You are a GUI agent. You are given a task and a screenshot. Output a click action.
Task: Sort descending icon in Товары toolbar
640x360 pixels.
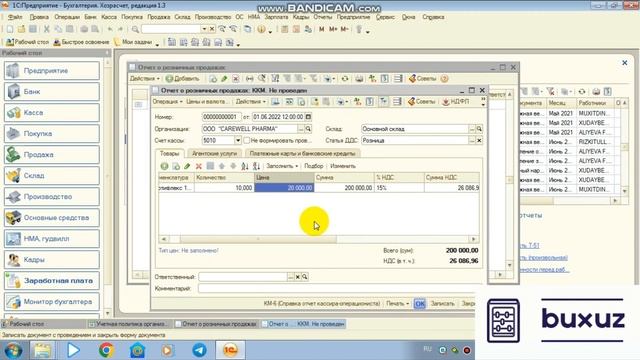[x=256, y=166]
